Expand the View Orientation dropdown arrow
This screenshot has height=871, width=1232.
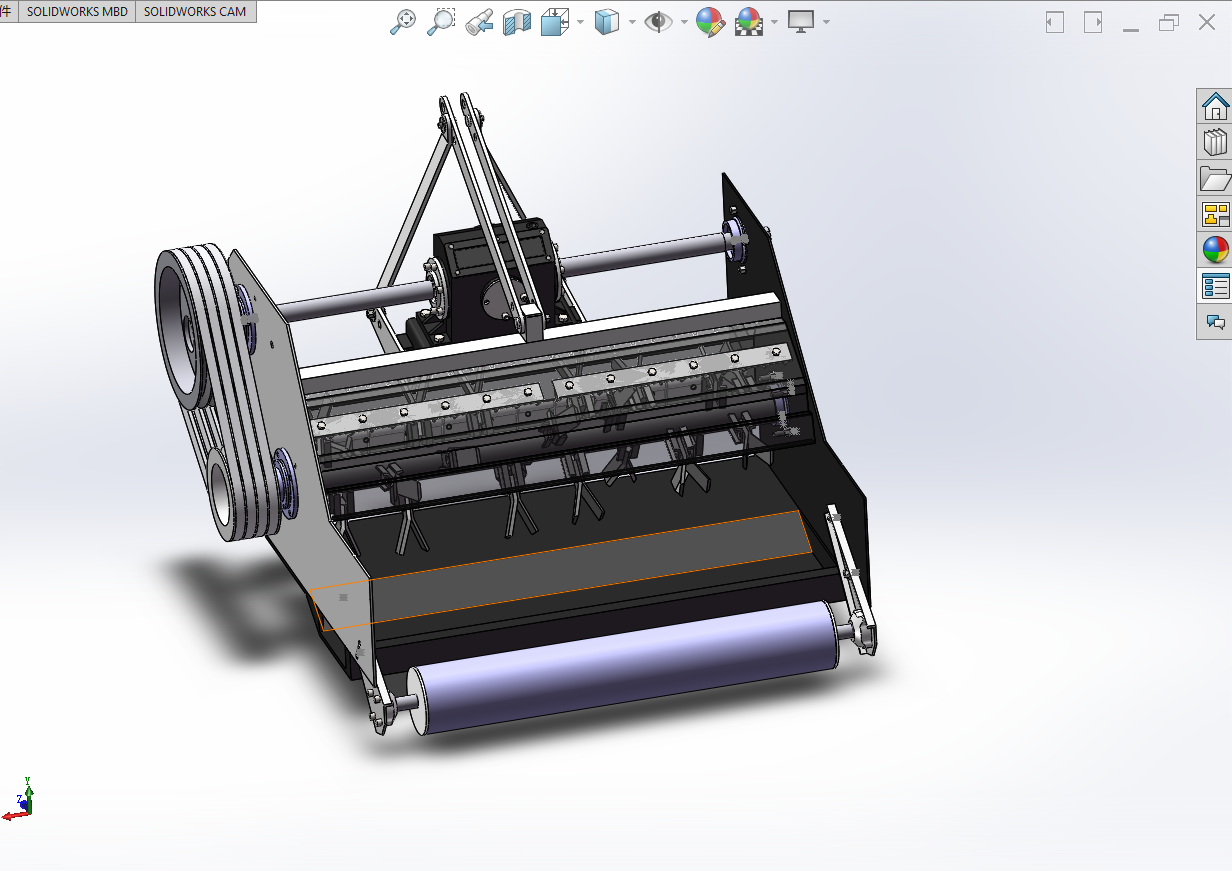coord(580,22)
